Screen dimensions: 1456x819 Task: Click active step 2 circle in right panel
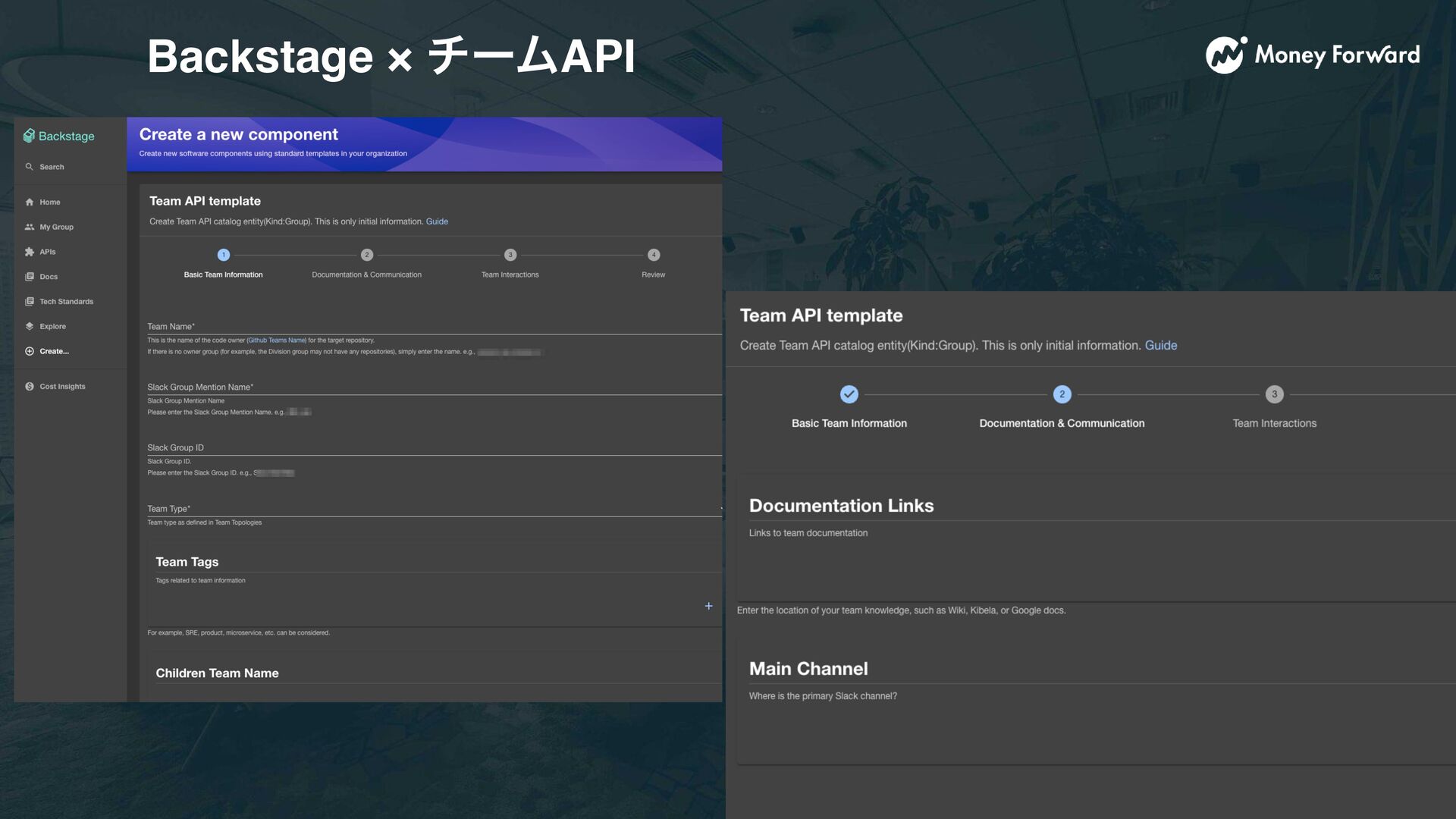click(x=1062, y=394)
